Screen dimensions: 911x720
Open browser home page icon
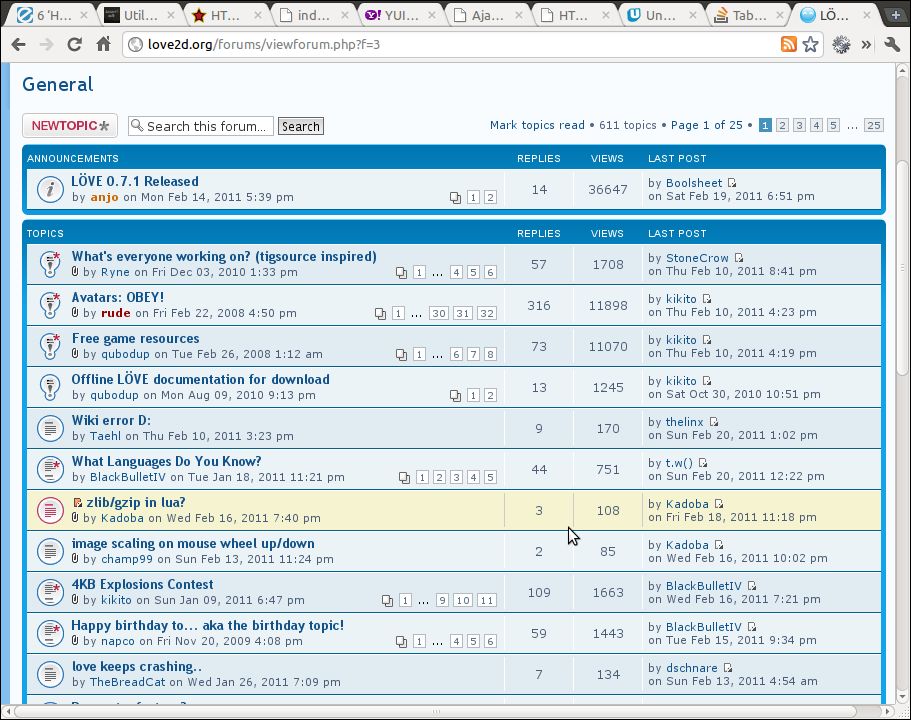pos(103,44)
